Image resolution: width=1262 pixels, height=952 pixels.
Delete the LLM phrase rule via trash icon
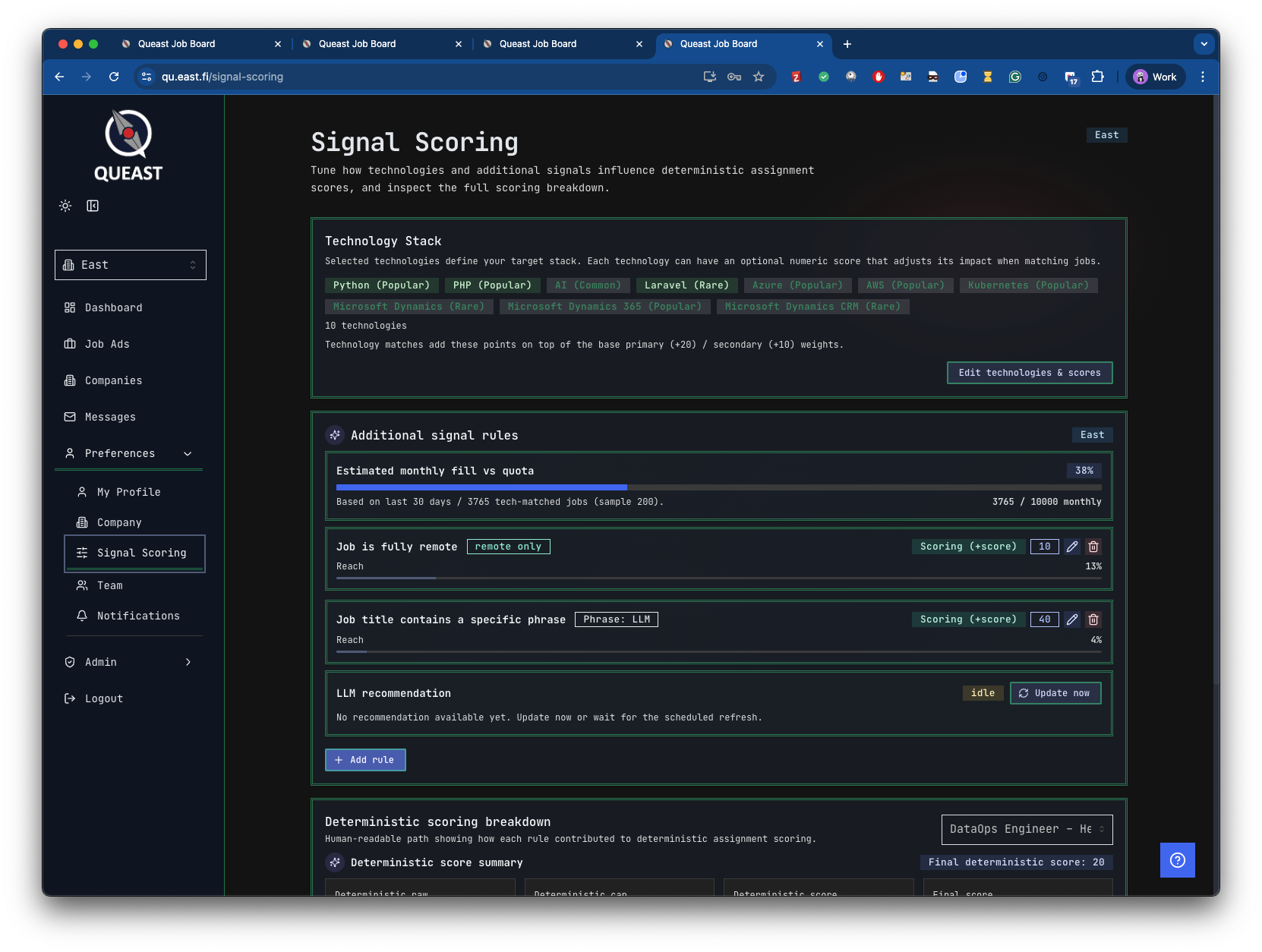(x=1093, y=619)
